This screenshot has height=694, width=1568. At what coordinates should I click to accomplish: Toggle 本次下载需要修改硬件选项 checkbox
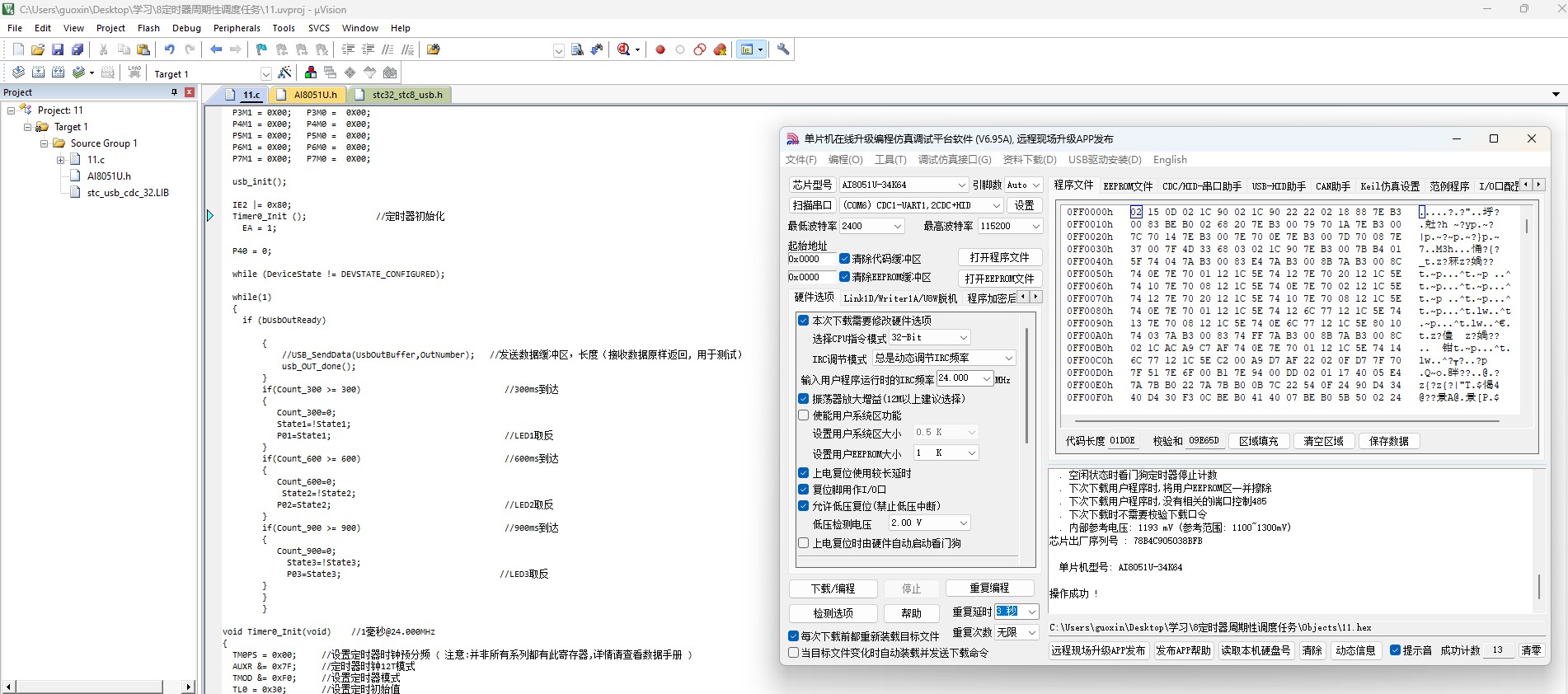pos(804,321)
